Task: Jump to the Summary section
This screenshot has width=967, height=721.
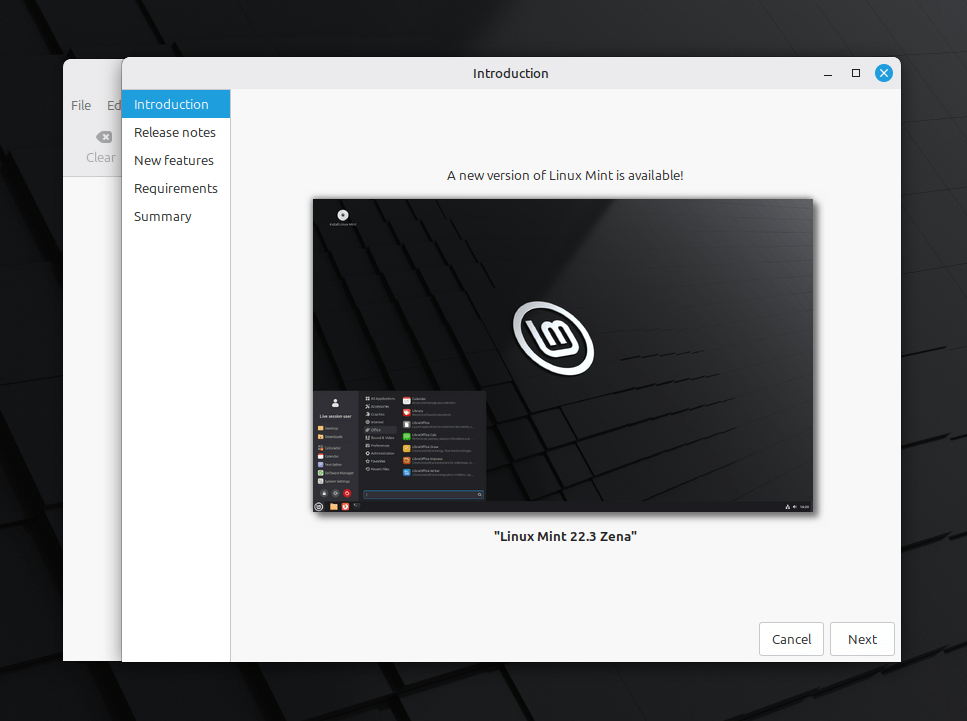Action: [x=162, y=216]
